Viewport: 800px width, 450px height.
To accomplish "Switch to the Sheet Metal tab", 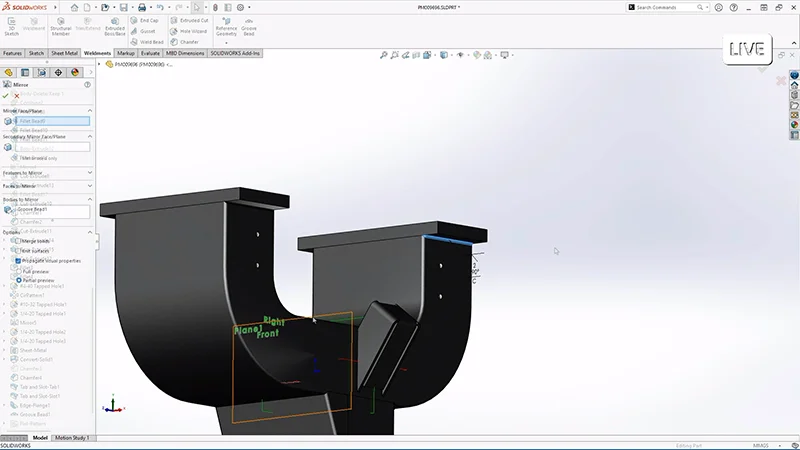I will 65,53.
